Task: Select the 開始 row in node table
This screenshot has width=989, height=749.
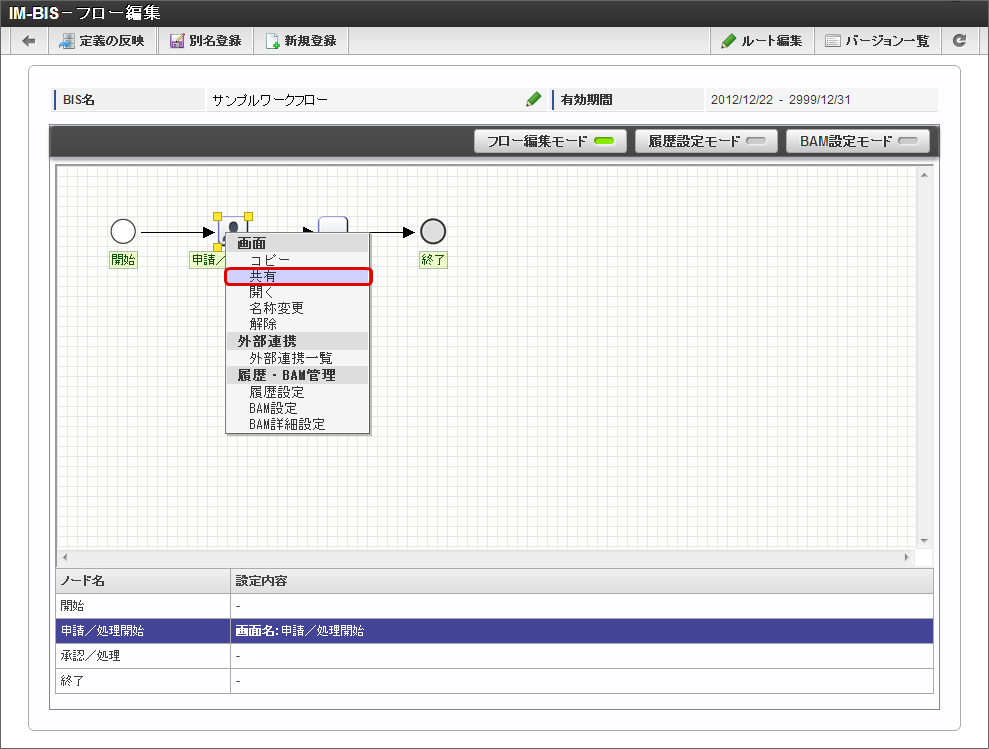Action: point(494,606)
